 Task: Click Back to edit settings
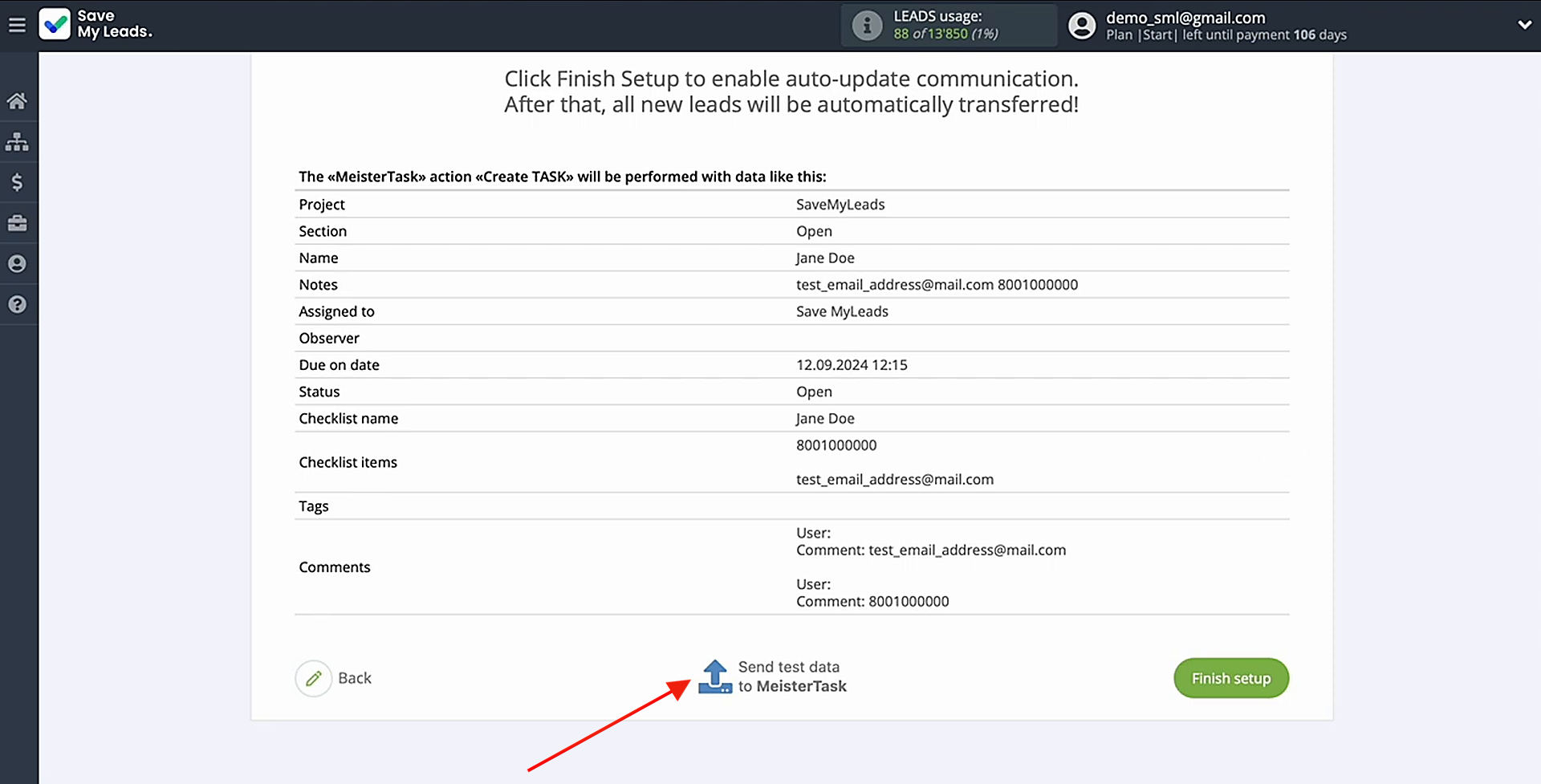tap(355, 679)
